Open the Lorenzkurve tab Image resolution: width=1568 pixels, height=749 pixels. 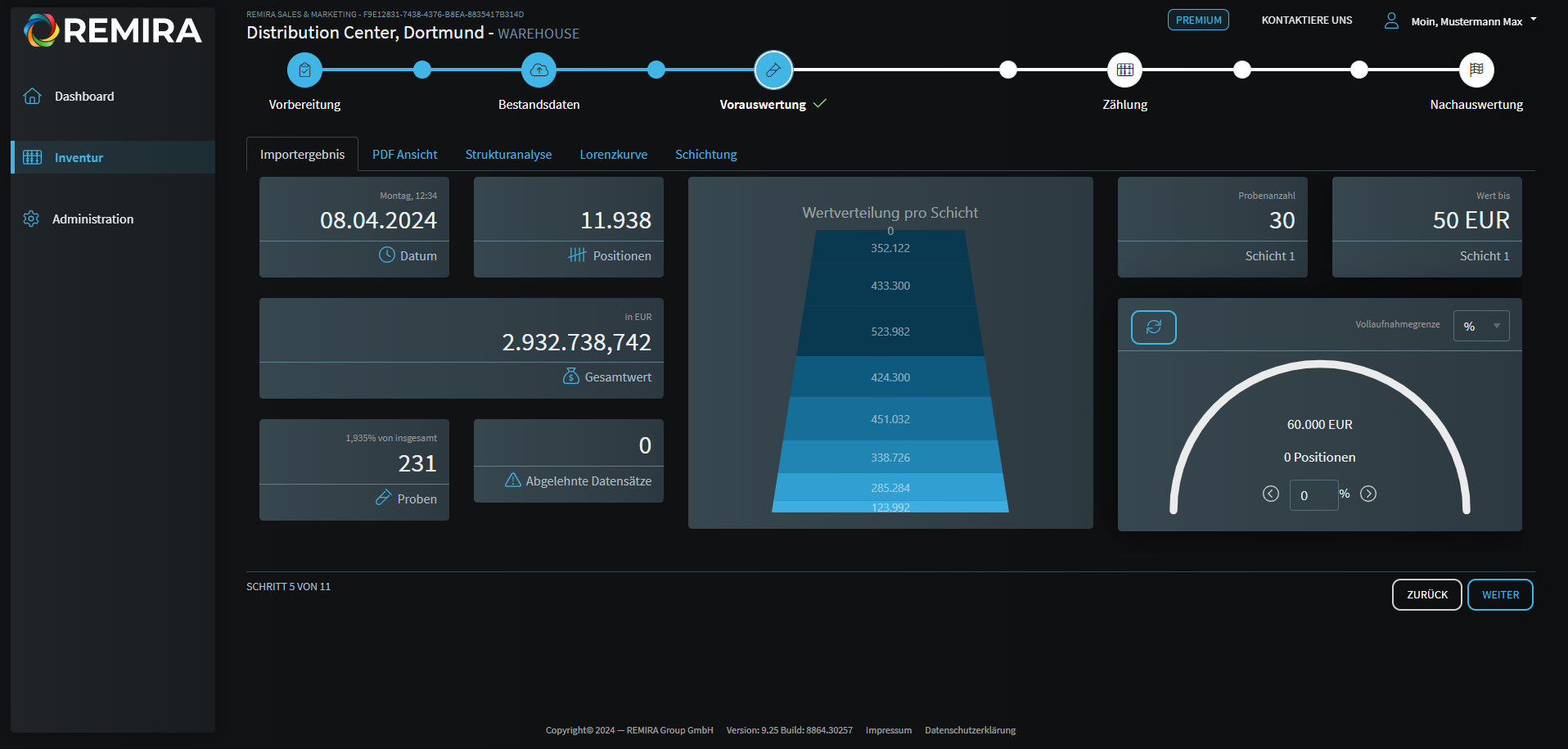click(613, 155)
